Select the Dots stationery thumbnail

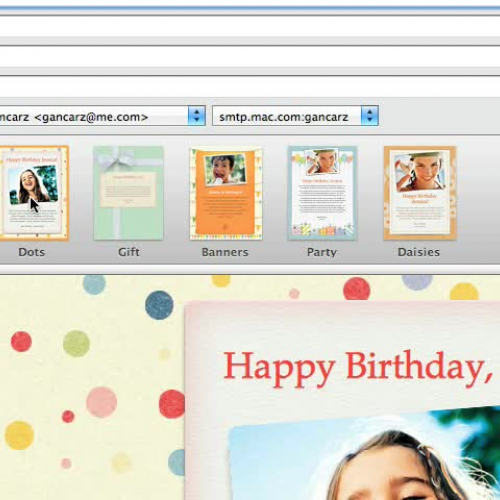pos(34,193)
